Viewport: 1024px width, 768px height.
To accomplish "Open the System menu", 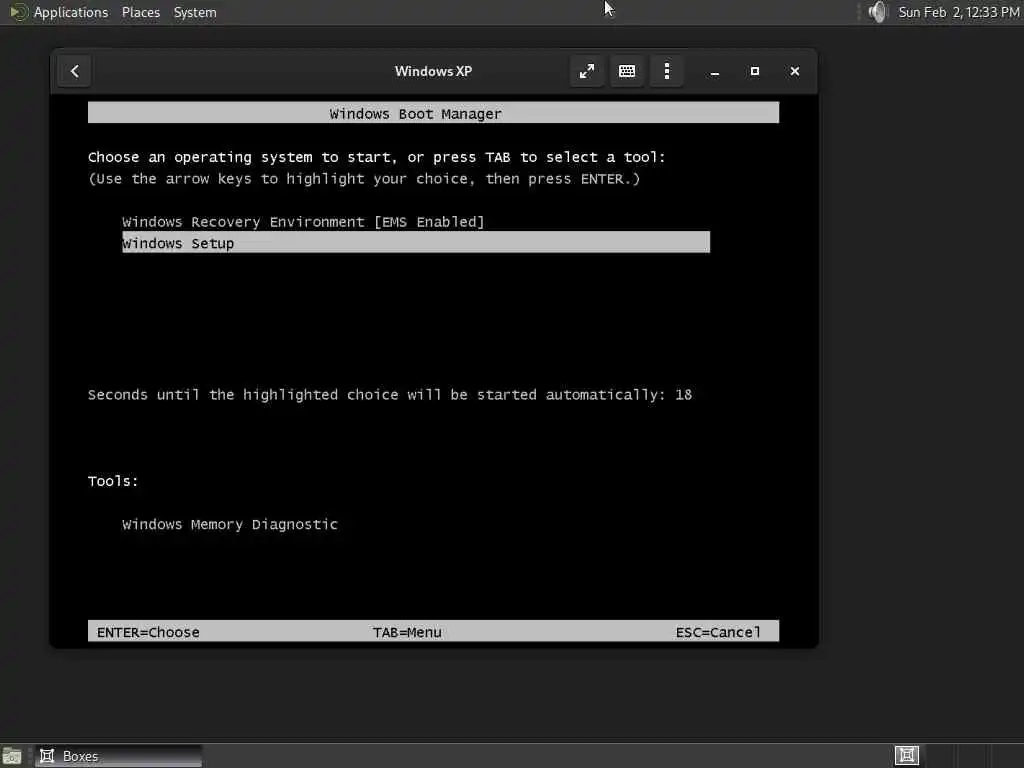I will coord(195,12).
